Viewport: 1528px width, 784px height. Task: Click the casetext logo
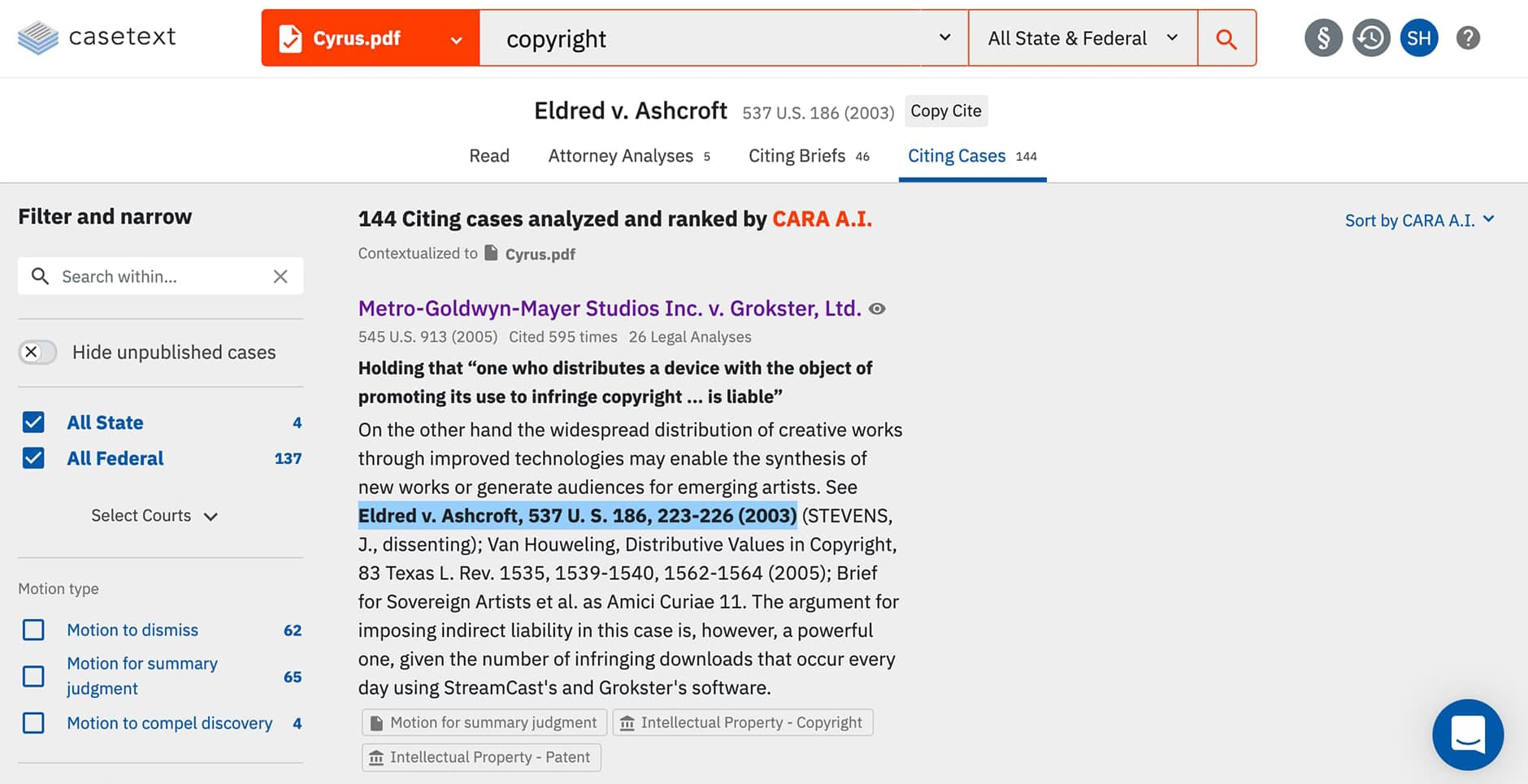97,37
